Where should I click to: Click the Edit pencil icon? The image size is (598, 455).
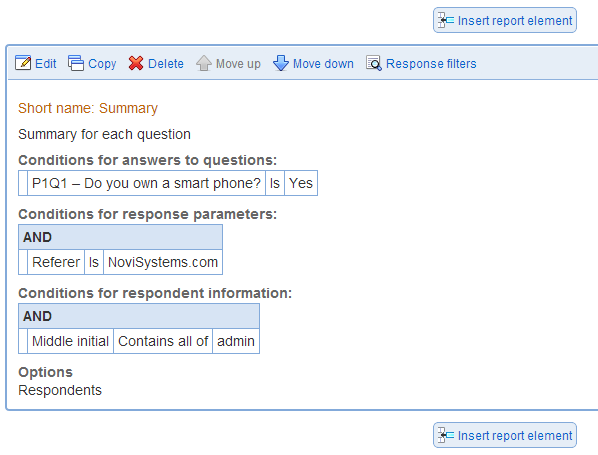click(23, 63)
